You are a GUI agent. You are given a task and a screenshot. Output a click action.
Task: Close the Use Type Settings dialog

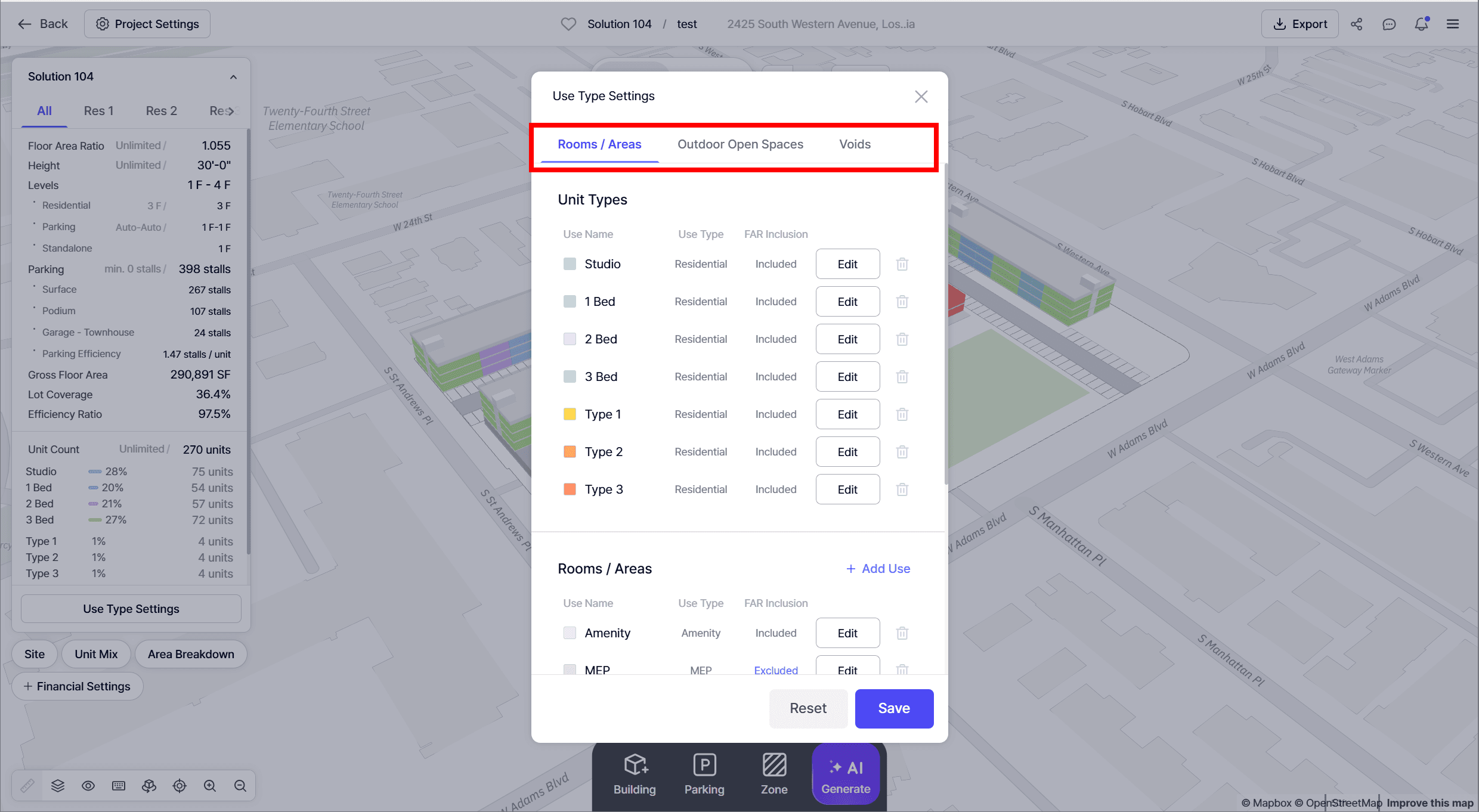pos(921,97)
